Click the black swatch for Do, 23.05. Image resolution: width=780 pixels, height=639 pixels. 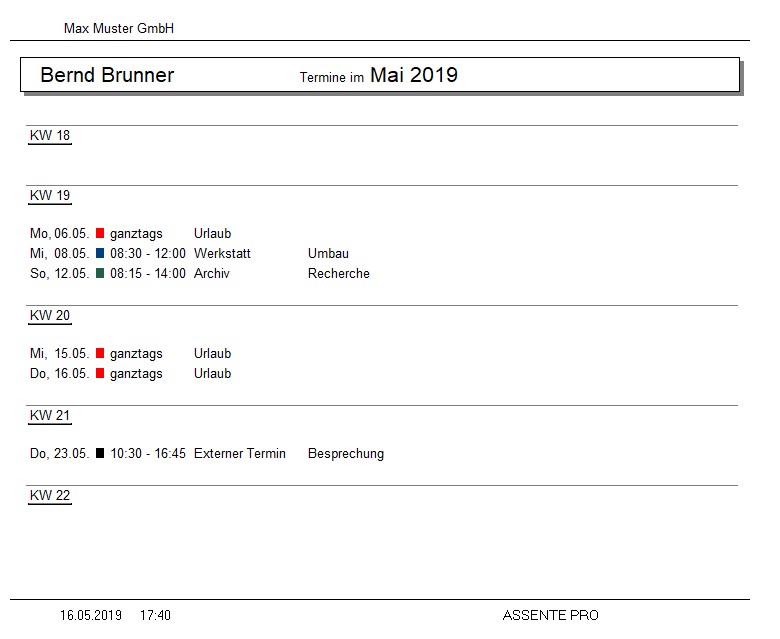coord(100,453)
